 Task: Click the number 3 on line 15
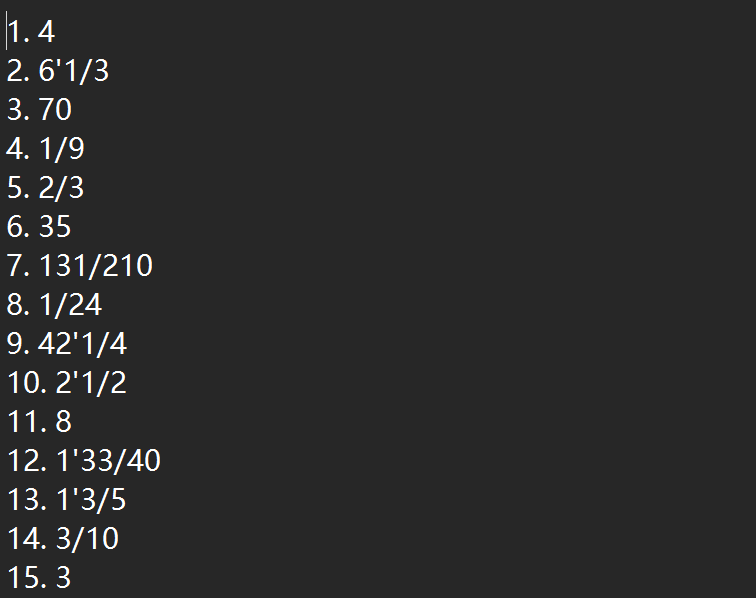tap(64, 578)
